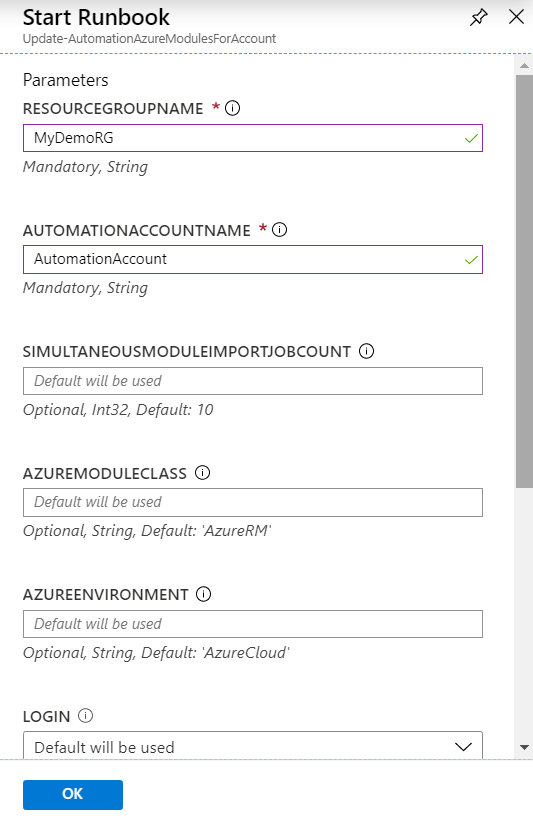Screen dimensions: 533x831
Task: Click info icon next to RESOURCEGROUPNAME
Action: (233, 108)
